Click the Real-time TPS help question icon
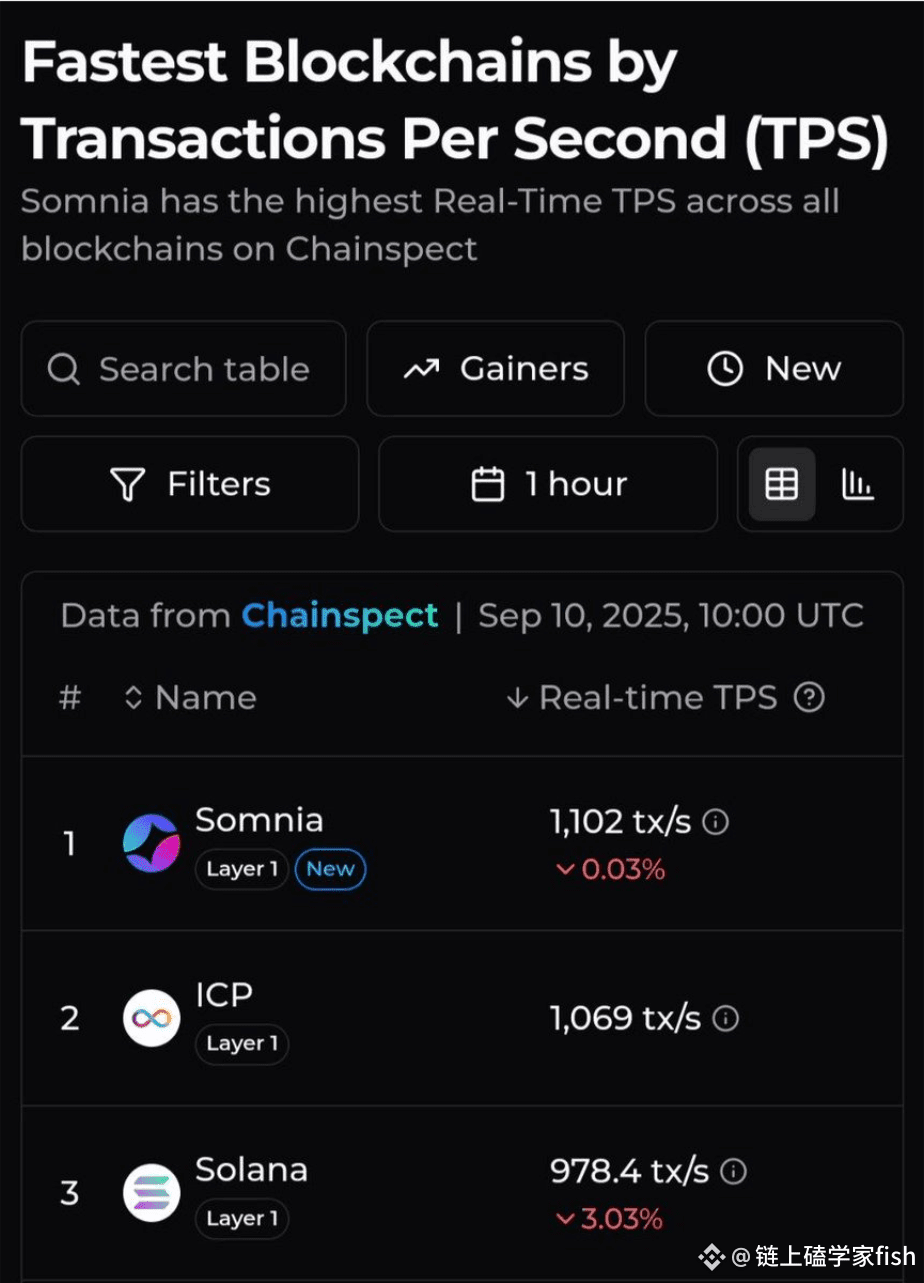 (x=809, y=698)
